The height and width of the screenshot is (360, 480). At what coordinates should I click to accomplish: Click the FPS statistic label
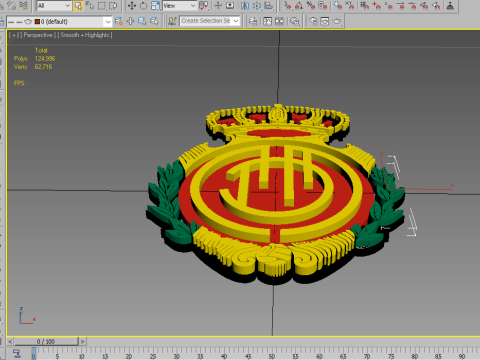[x=20, y=83]
